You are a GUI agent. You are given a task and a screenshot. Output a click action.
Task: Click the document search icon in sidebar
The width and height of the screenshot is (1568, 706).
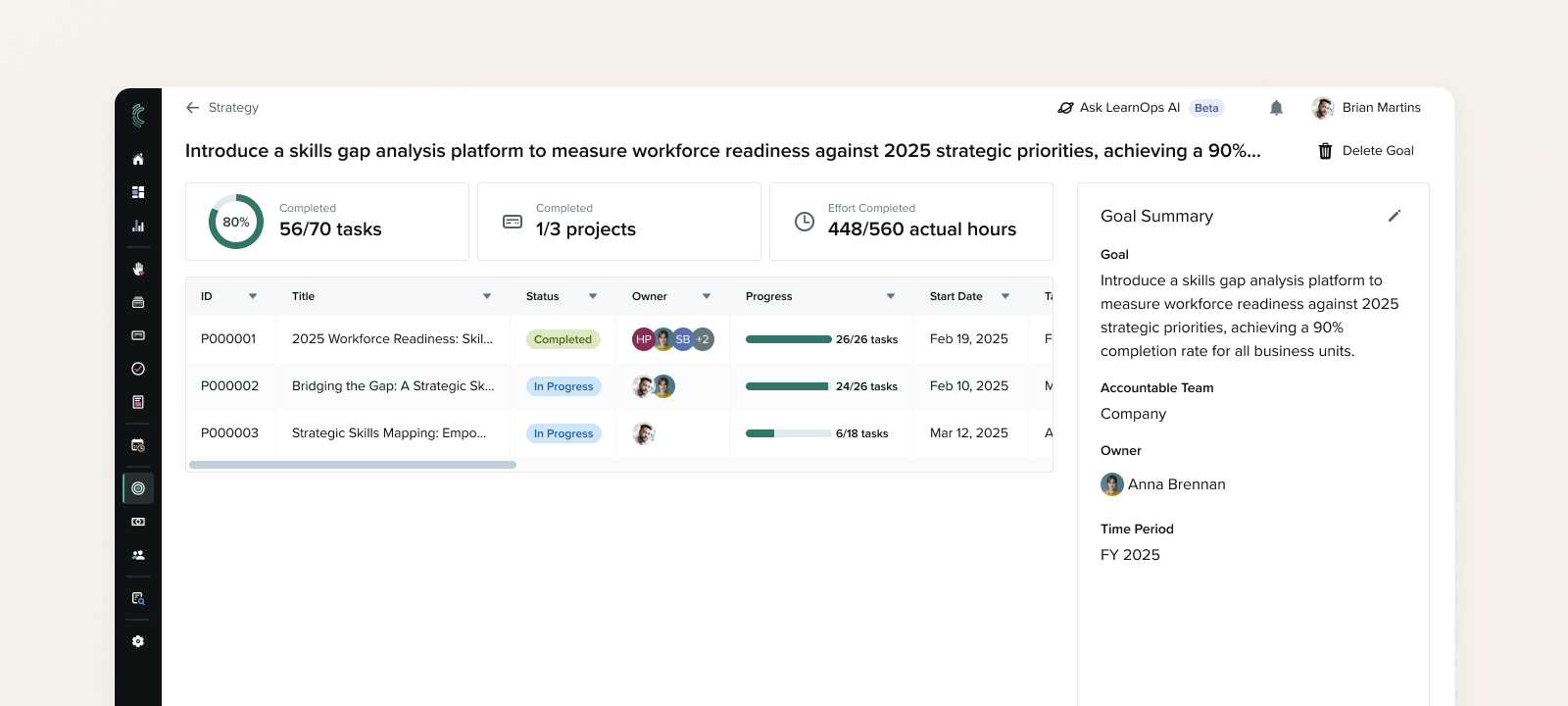(138, 598)
